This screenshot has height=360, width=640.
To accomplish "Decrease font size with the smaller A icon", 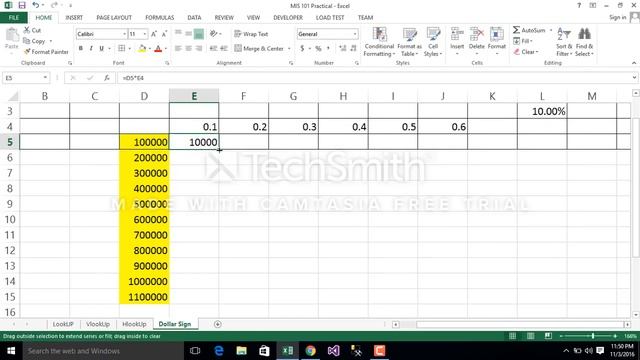I will tap(164, 34).
